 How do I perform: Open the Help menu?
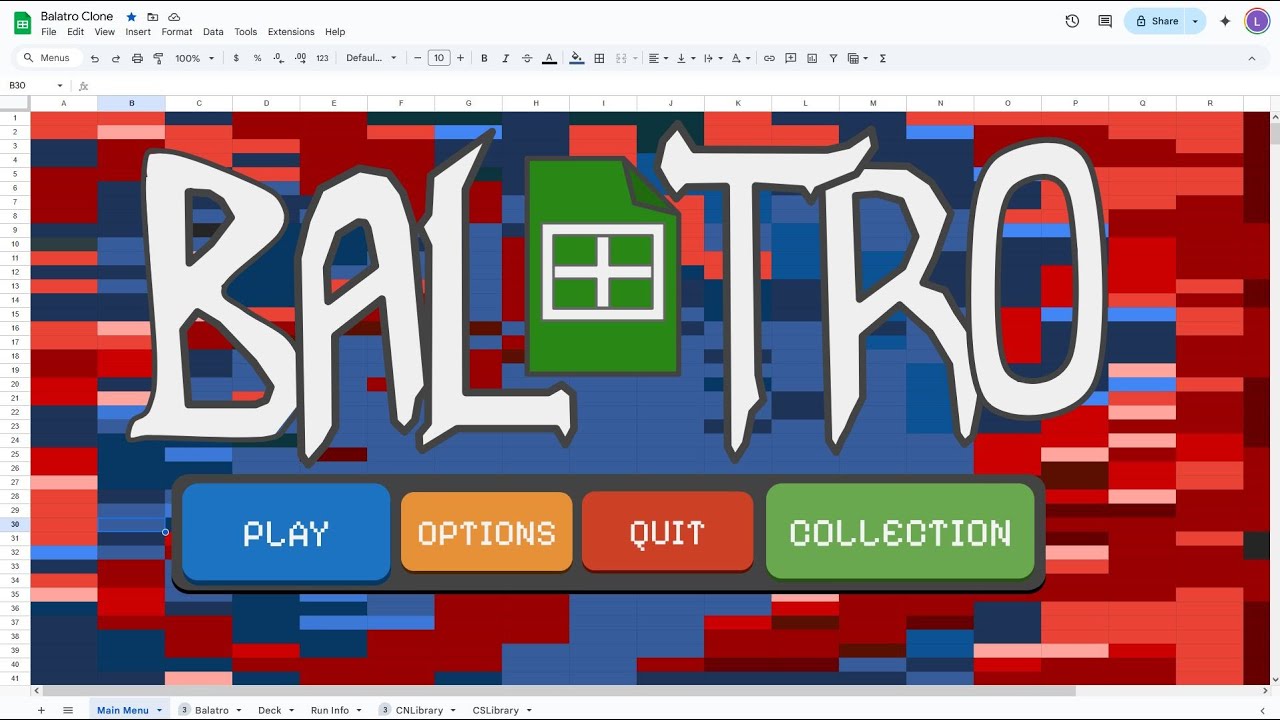pyautogui.click(x=335, y=32)
